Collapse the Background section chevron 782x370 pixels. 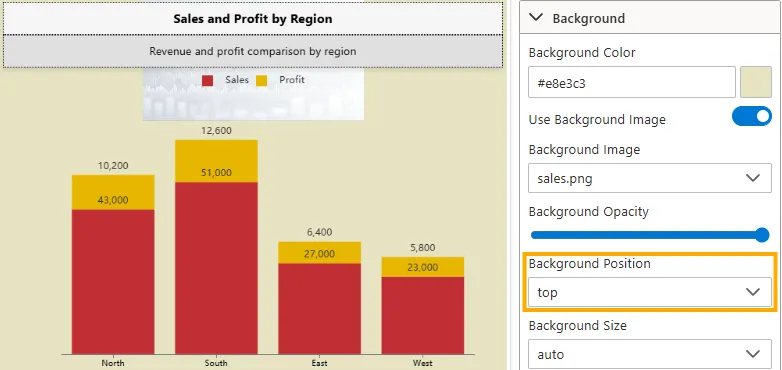[x=536, y=17]
